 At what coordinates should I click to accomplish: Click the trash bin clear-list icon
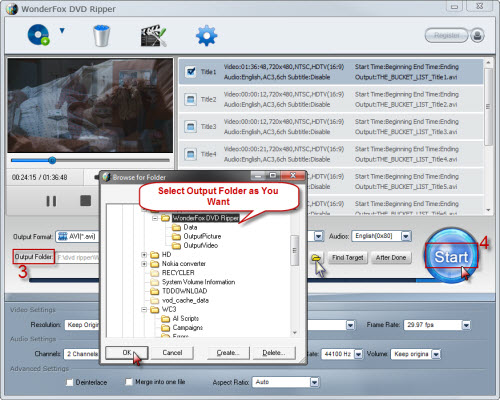coord(101,36)
